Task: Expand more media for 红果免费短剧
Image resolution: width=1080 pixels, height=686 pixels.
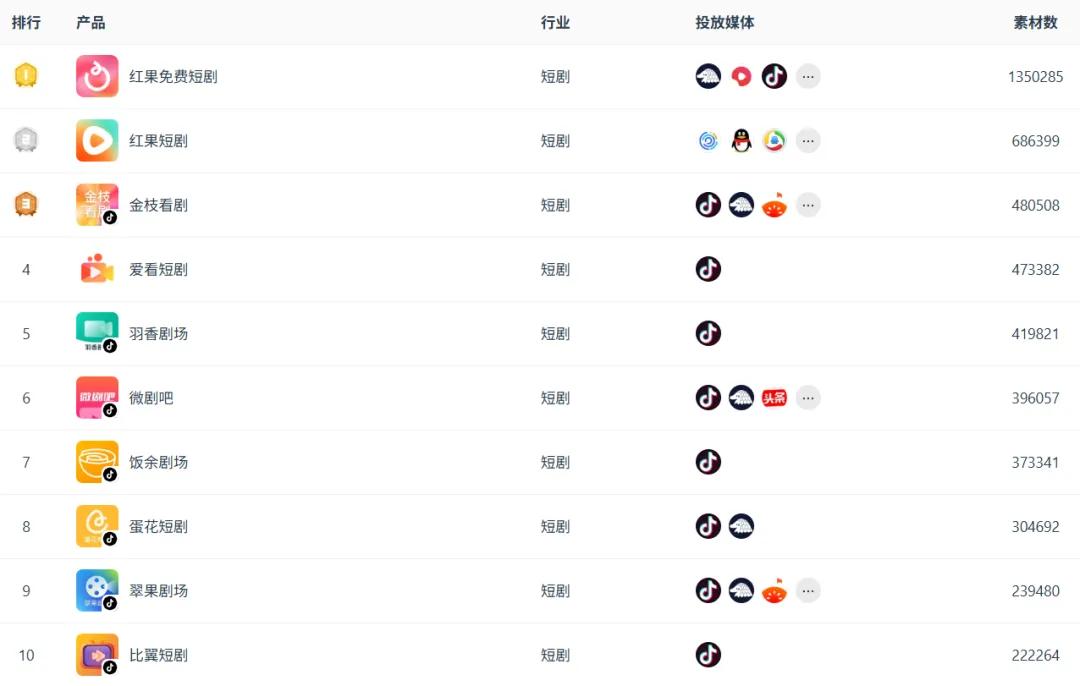Action: [x=808, y=76]
